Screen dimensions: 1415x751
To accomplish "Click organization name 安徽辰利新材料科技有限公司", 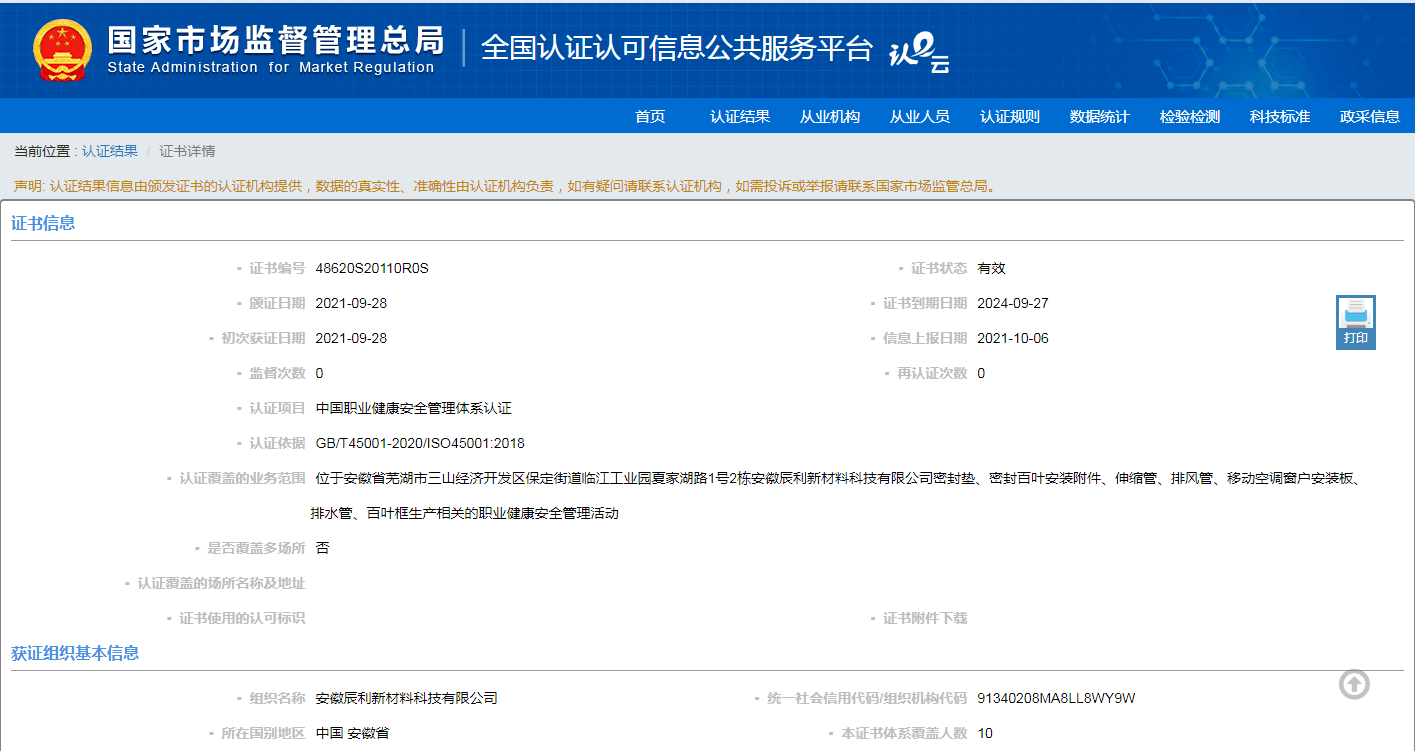I will tap(406, 698).
